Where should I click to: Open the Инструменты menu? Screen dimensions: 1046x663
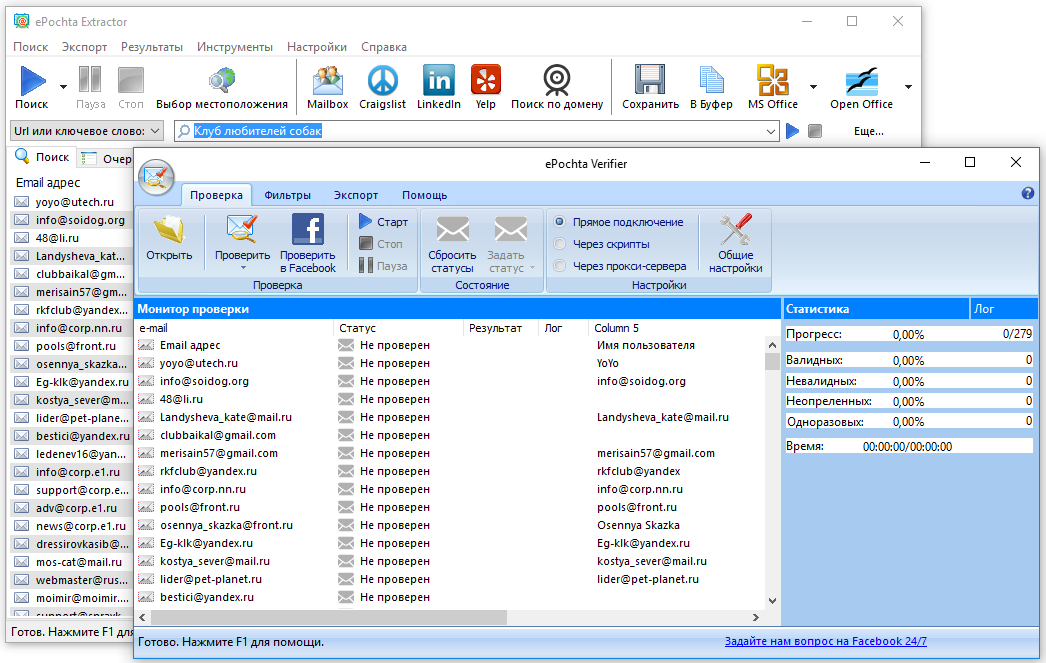pos(235,47)
